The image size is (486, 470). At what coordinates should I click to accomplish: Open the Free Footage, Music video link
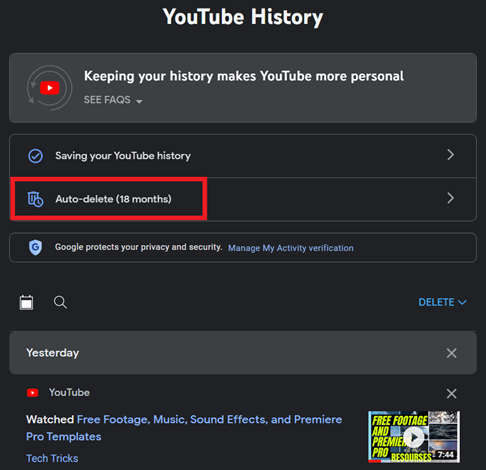pyautogui.click(x=184, y=428)
